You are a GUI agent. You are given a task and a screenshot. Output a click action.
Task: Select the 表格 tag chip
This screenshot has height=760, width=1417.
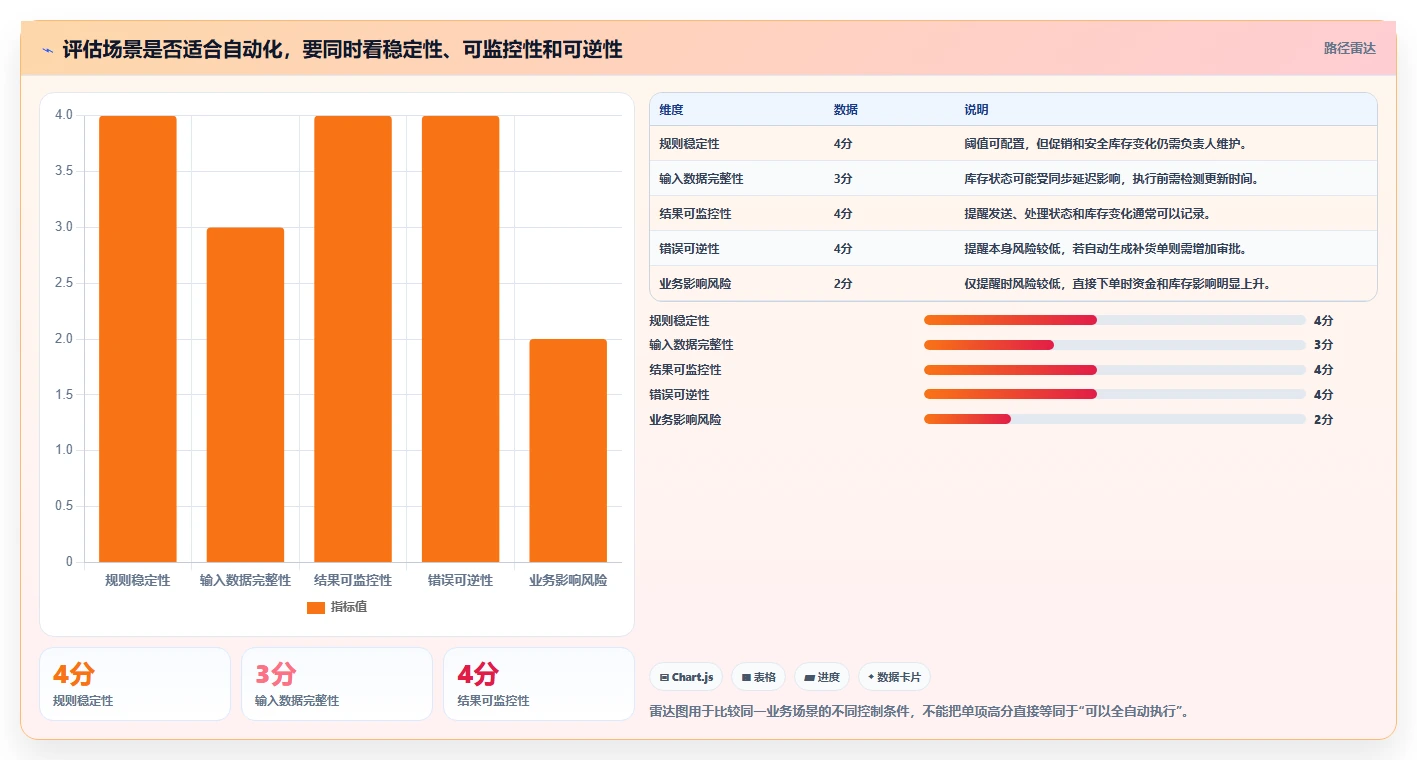759,677
